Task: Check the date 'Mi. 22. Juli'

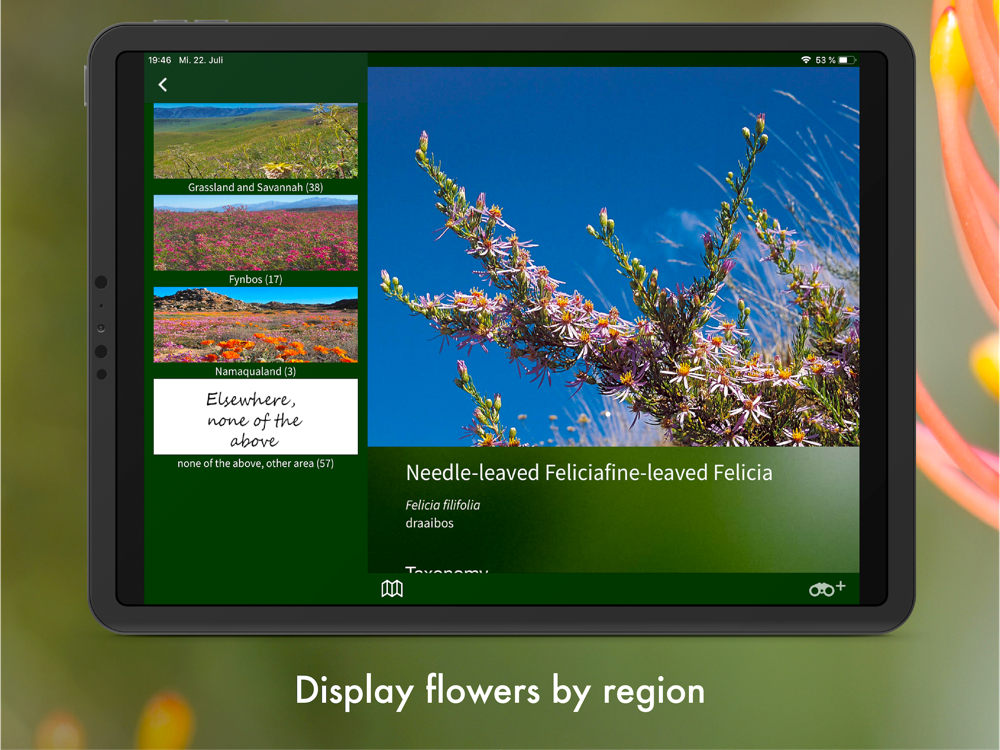Action: (201, 60)
